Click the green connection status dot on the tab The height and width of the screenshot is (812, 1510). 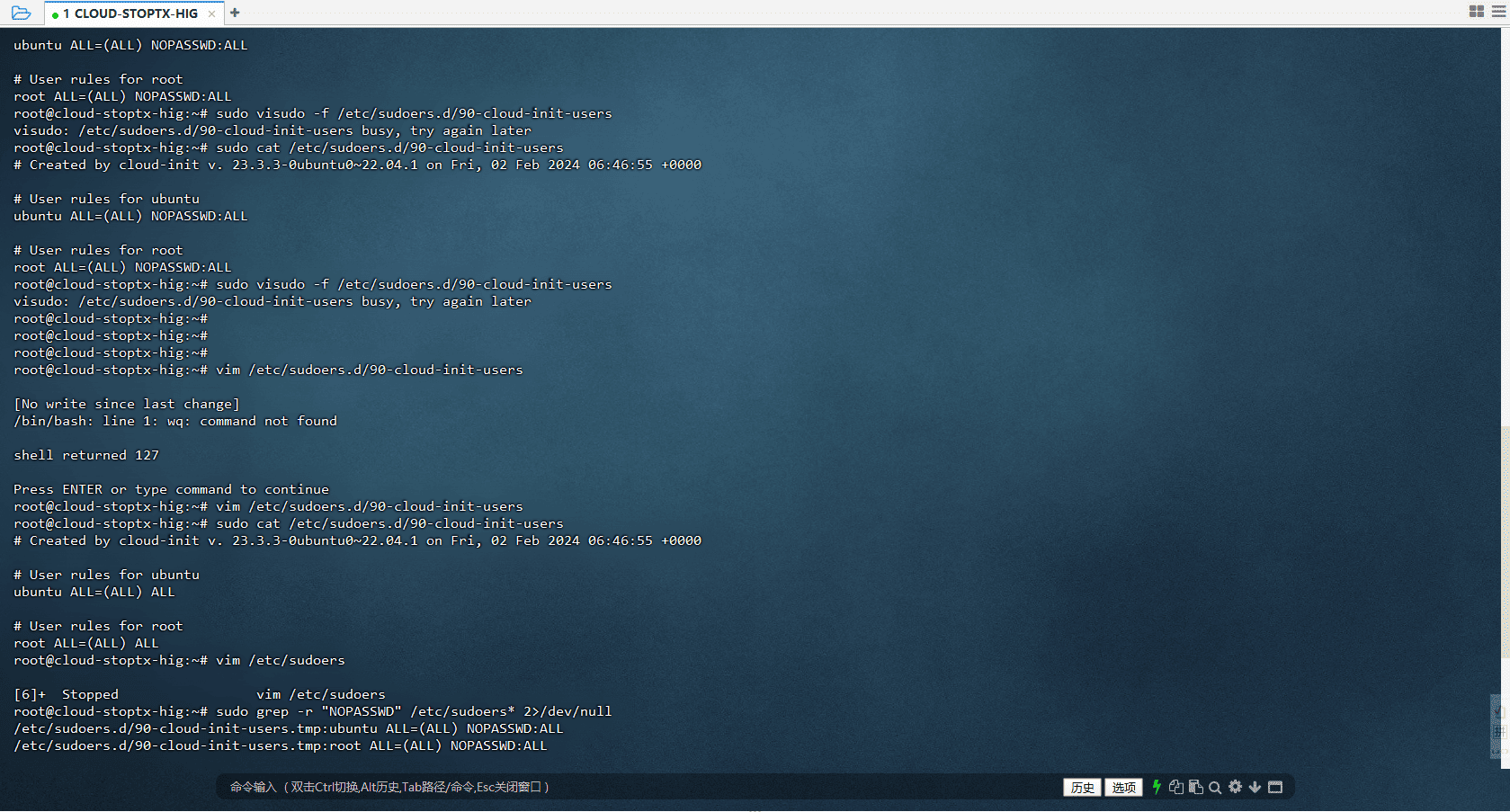pos(56,13)
